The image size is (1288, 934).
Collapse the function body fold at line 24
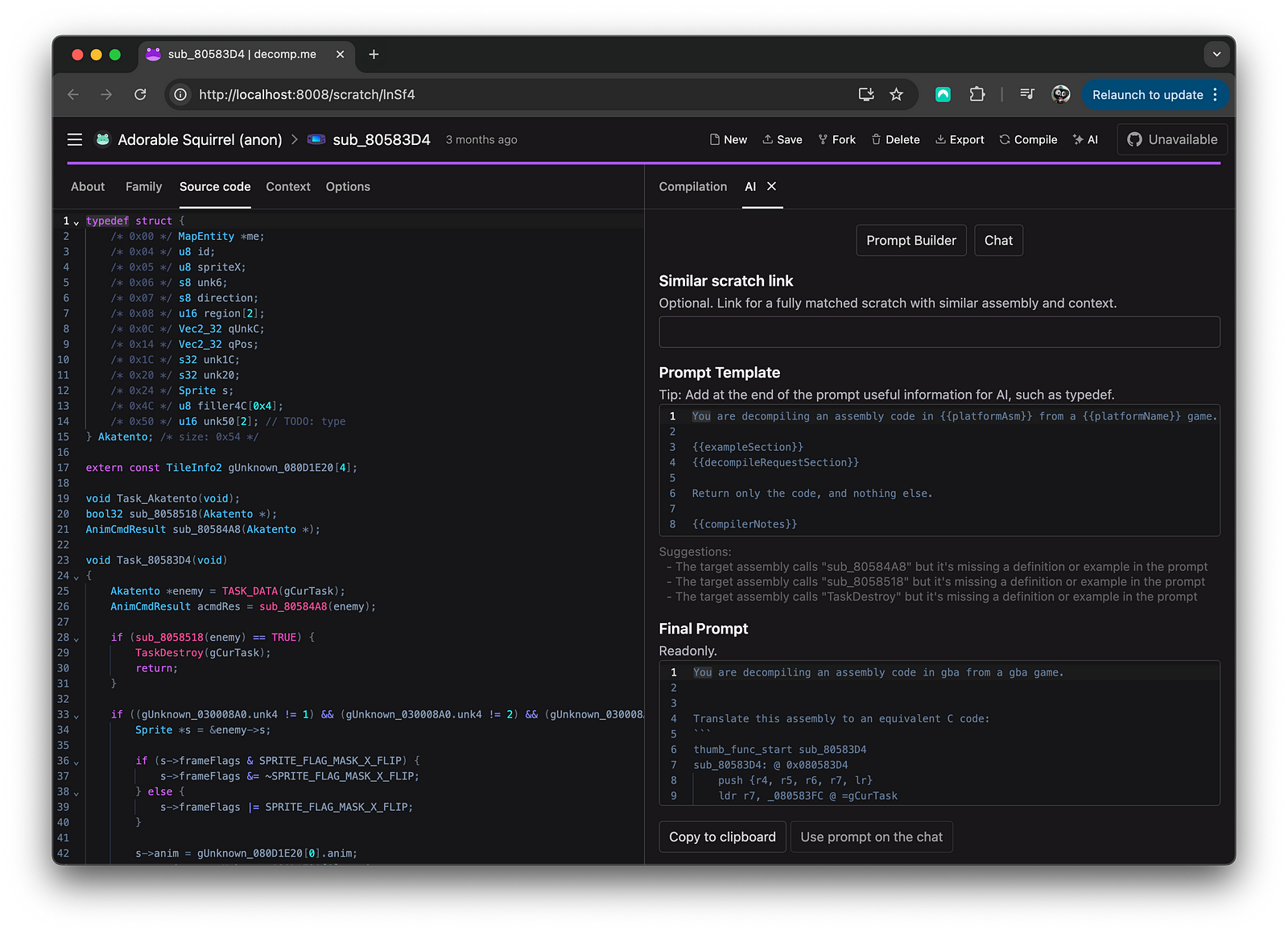point(76,577)
